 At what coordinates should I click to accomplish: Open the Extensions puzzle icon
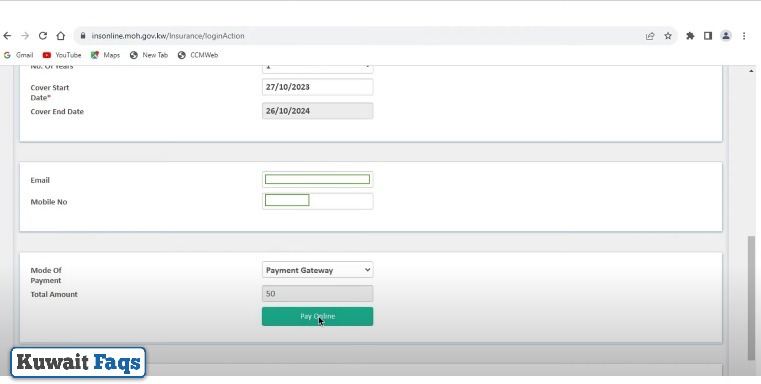point(690,36)
